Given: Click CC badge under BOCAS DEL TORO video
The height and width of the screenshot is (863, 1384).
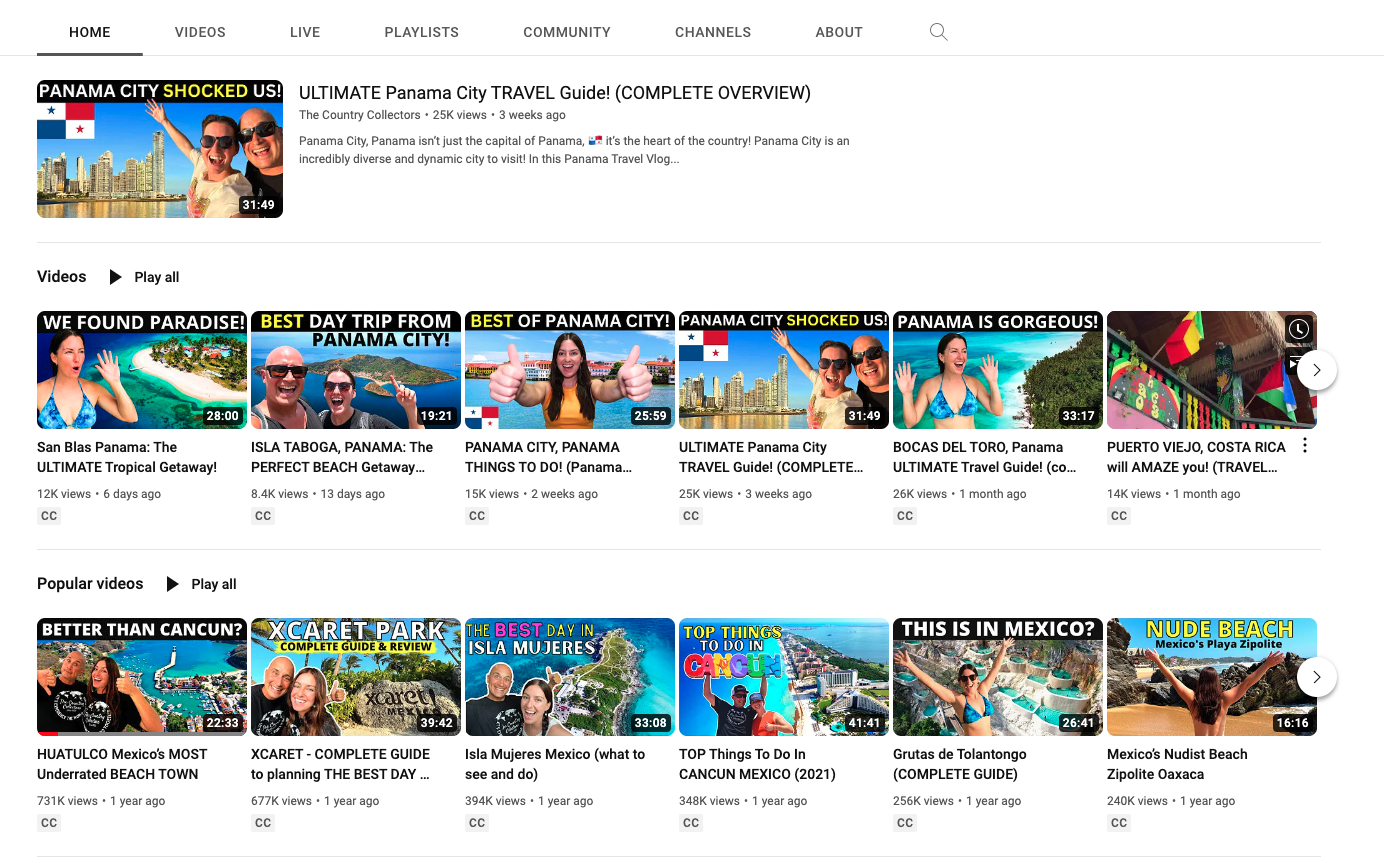Looking at the screenshot, I should [905, 516].
